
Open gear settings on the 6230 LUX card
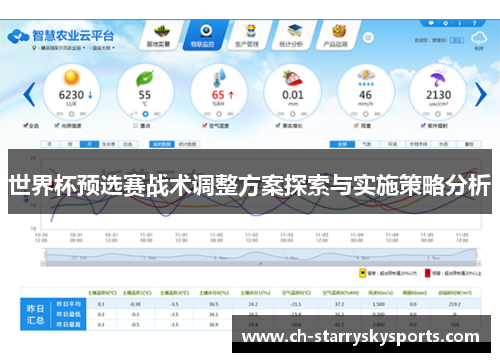pyautogui.click(x=71, y=114)
